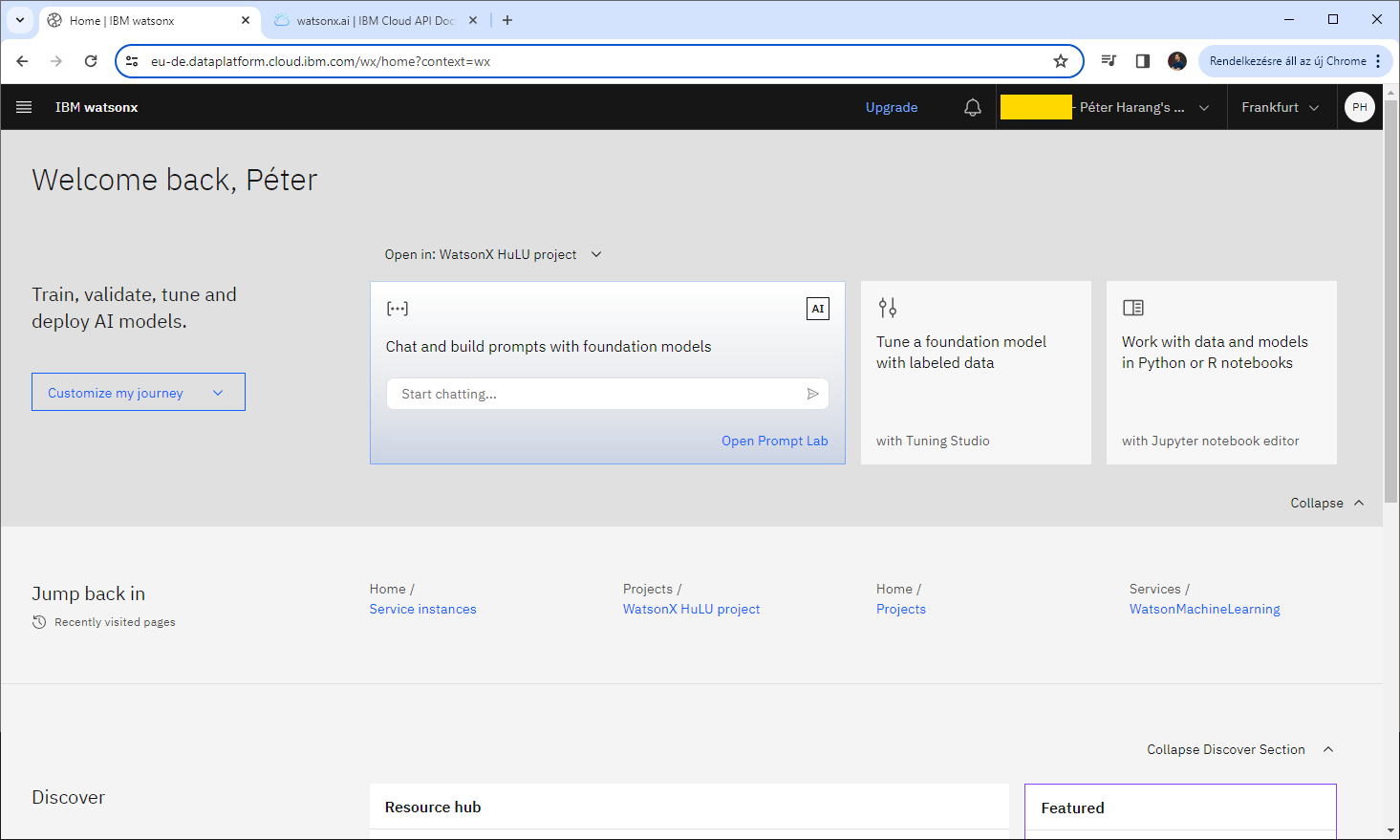Image resolution: width=1400 pixels, height=840 pixels.
Task: Click the recently visited history icon
Action: click(x=39, y=622)
